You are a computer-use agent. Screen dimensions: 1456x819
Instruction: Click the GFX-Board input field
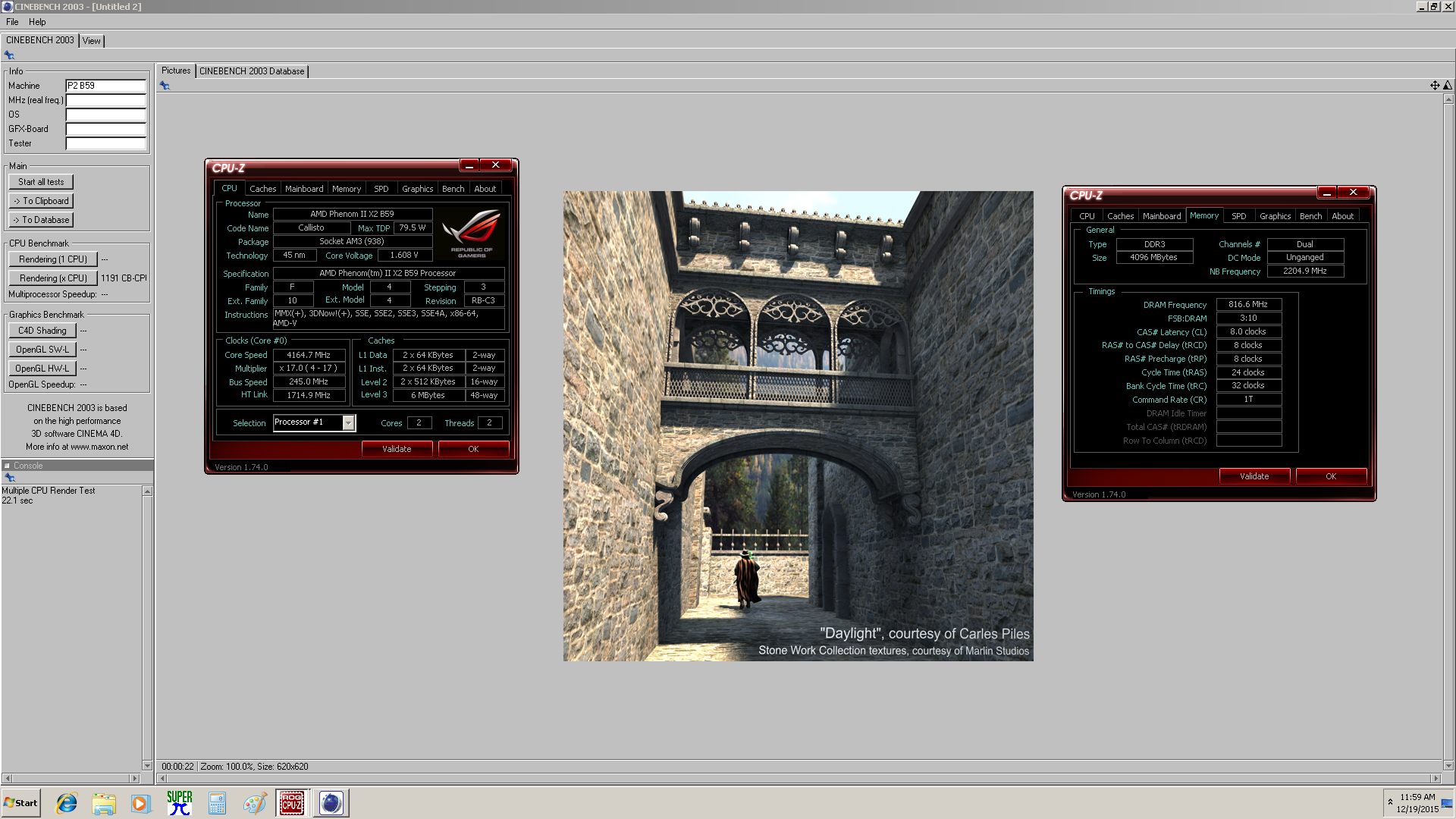pos(105,129)
